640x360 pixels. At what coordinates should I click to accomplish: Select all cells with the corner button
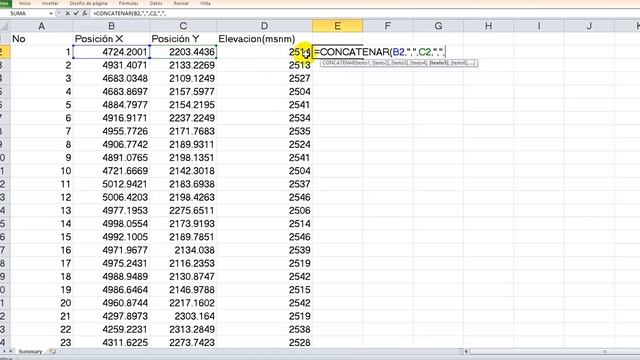[x=4, y=27]
